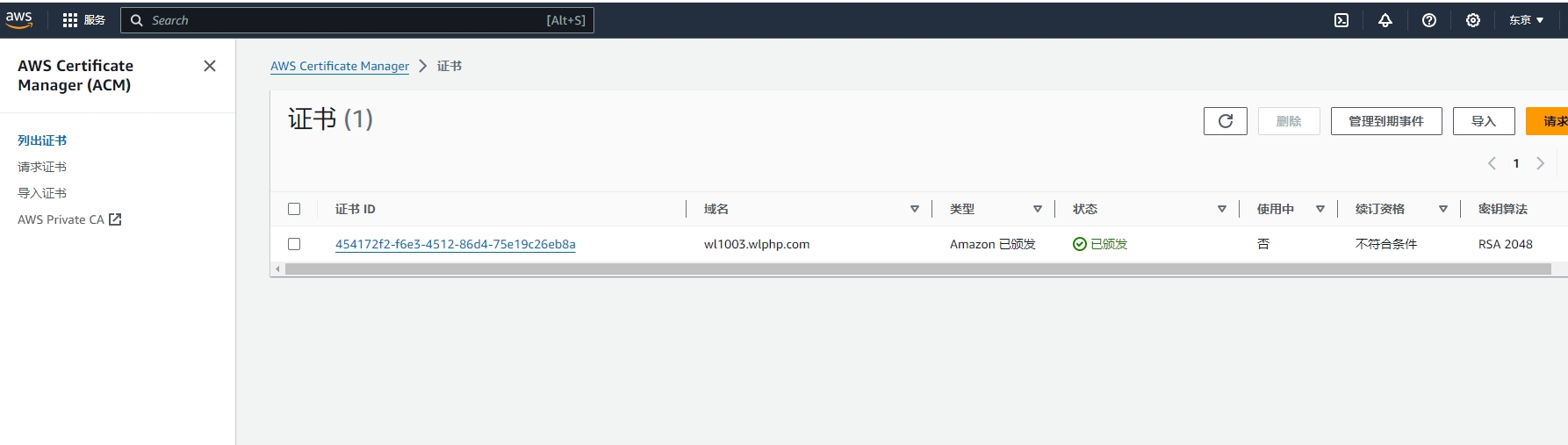Image resolution: width=1568 pixels, height=445 pixels.
Task: Click the 导入 button
Action: point(1484,121)
